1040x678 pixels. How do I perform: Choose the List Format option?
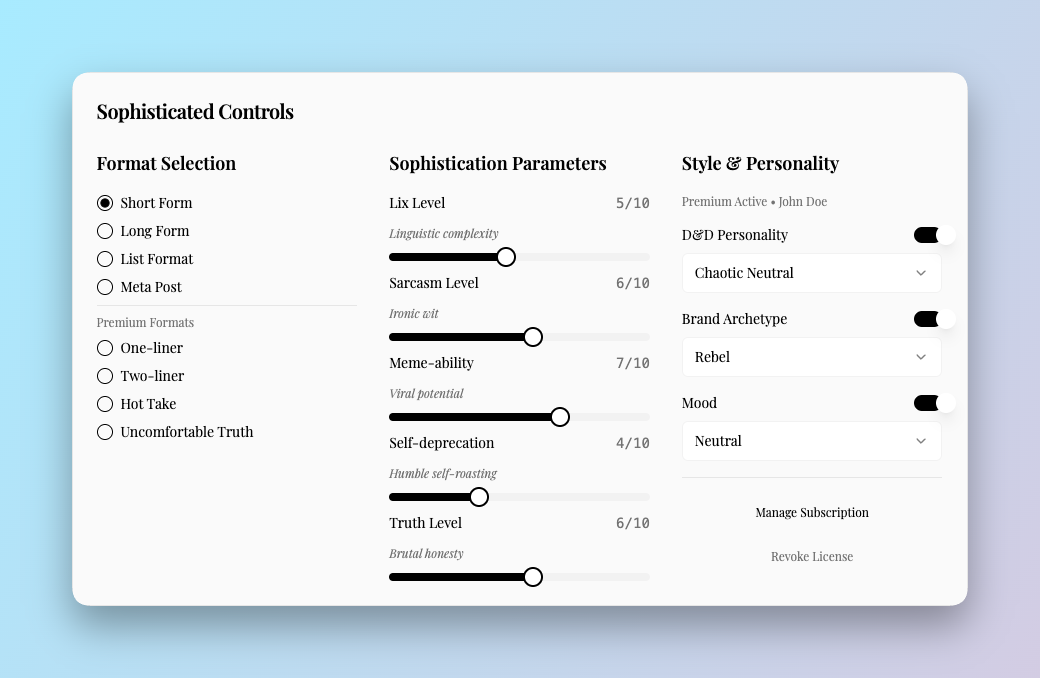pyautogui.click(x=105, y=259)
